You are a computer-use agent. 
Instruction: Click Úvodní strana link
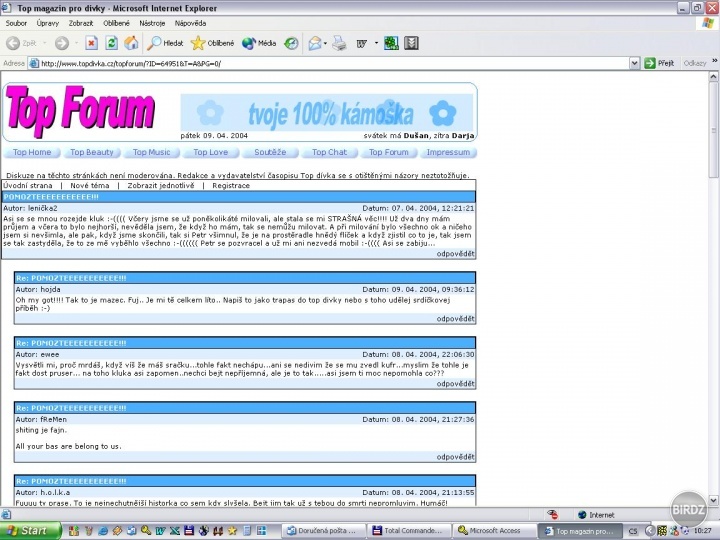tap(28, 186)
